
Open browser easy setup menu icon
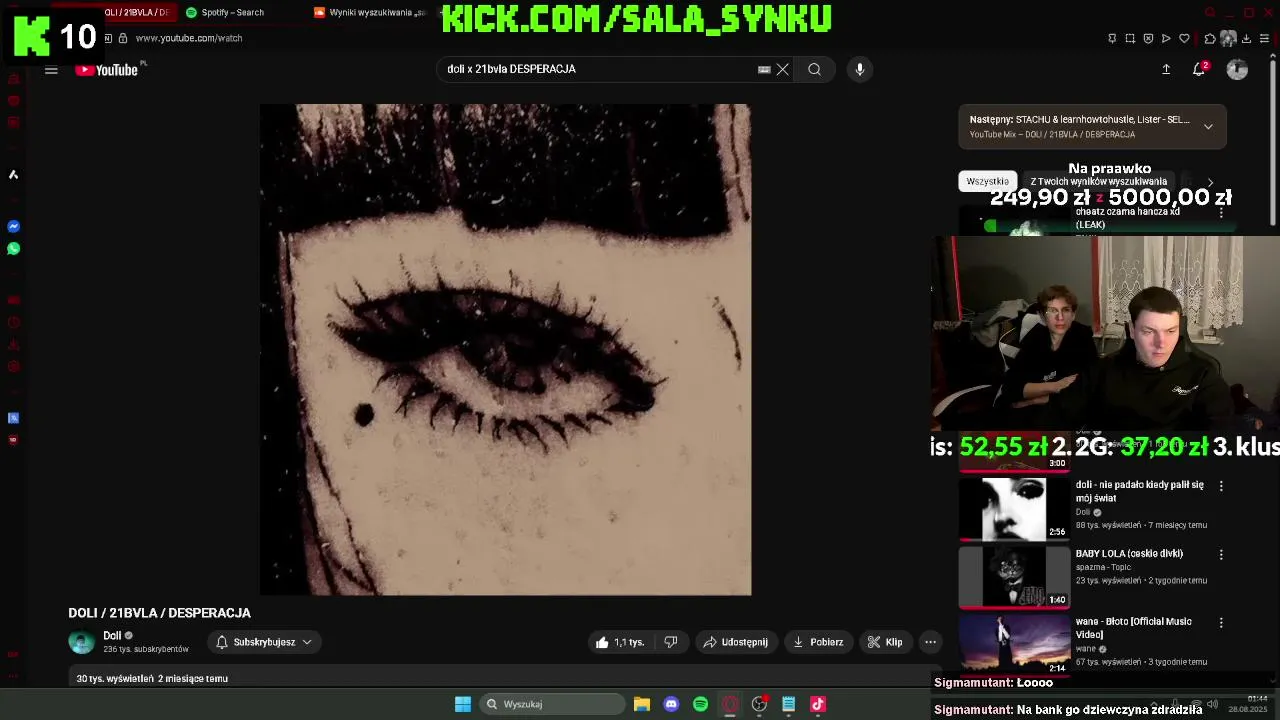click(x=1264, y=38)
